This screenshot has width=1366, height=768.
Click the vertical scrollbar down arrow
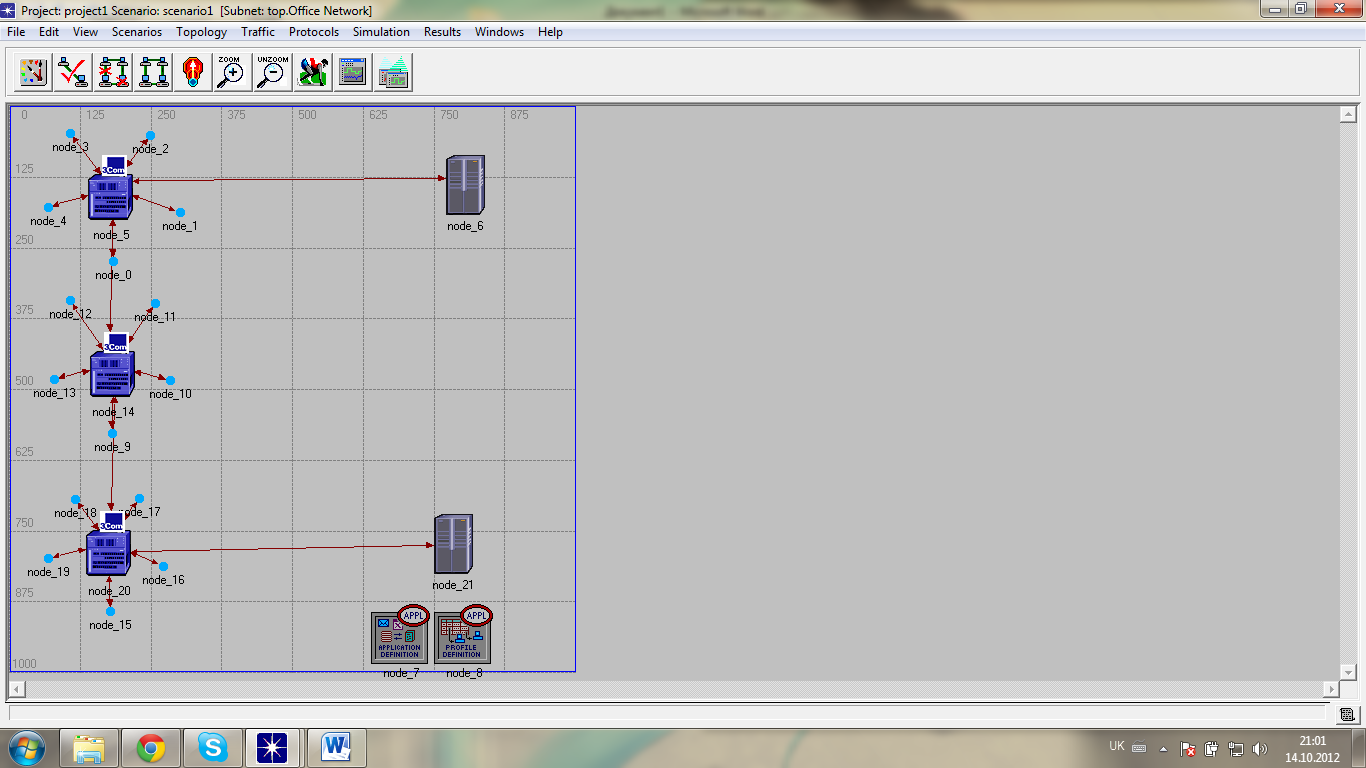pyautogui.click(x=1347, y=672)
